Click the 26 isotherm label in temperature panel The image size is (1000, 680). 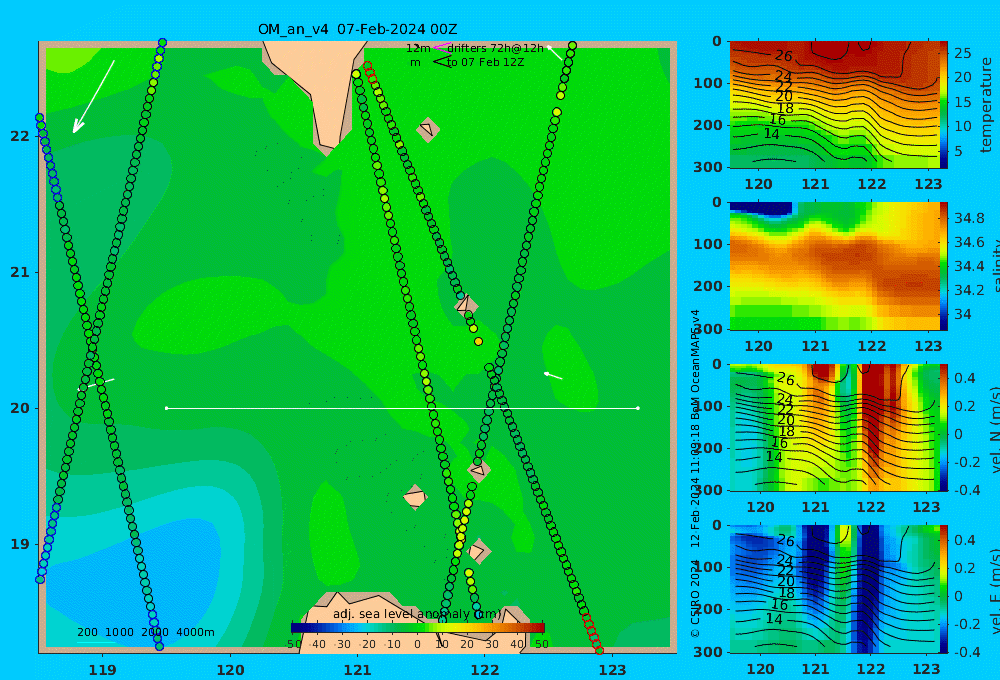[784, 55]
